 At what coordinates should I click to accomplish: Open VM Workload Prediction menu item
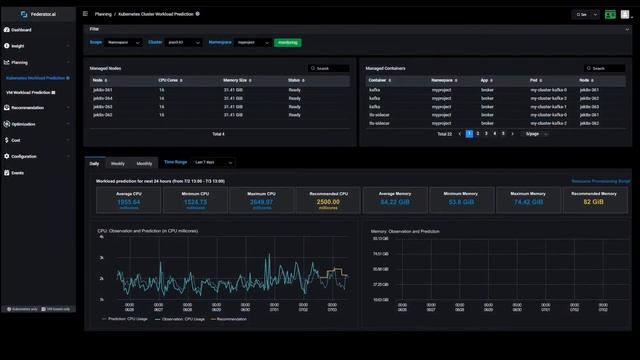coord(31,93)
